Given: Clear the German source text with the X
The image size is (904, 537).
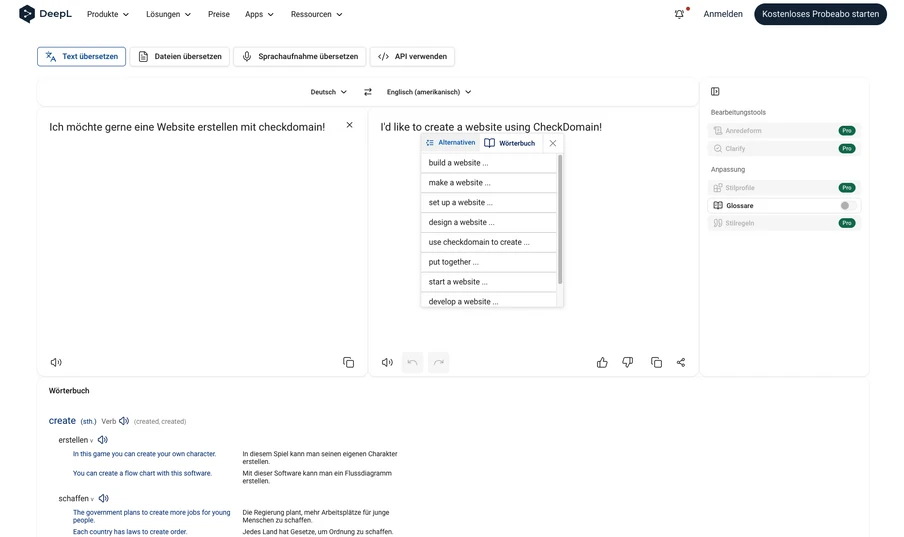Looking at the screenshot, I should (349, 125).
